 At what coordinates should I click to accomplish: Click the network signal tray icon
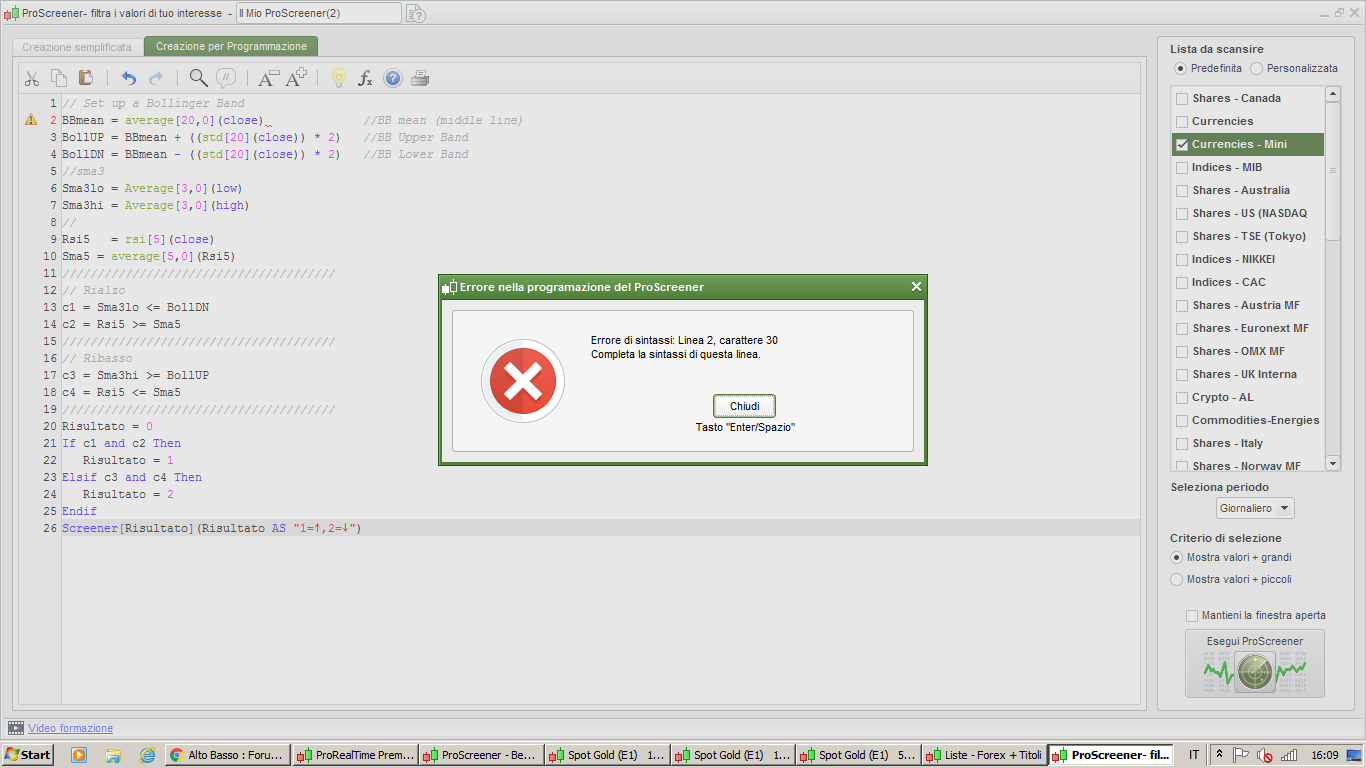1289,755
